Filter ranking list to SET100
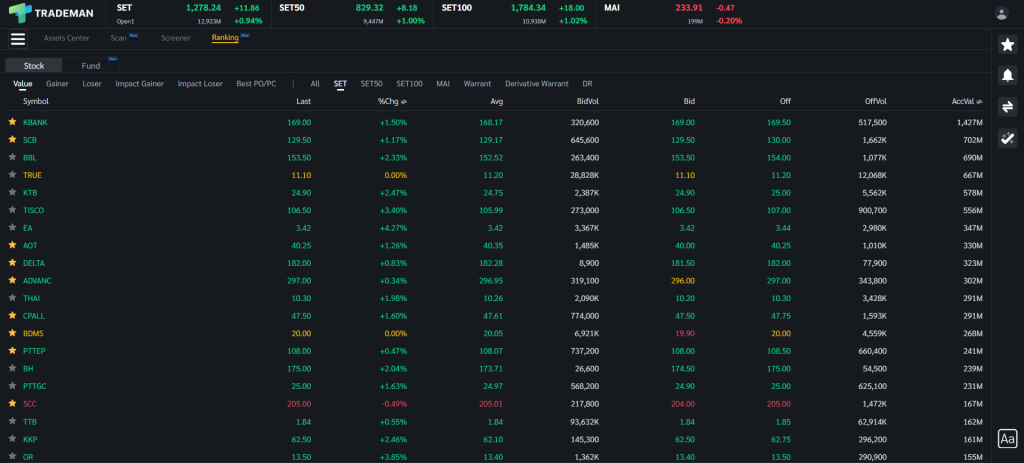Screen dimensions: 1024x463 tap(409, 84)
